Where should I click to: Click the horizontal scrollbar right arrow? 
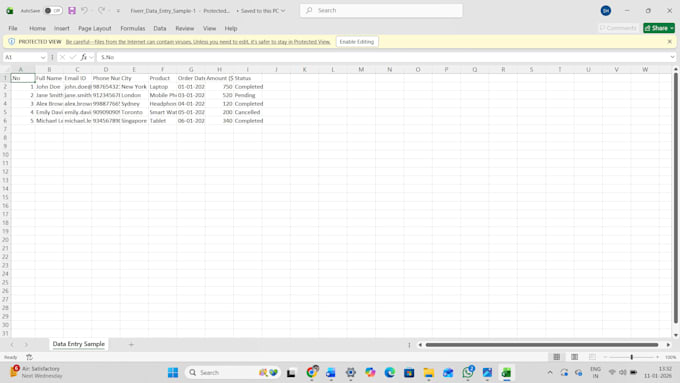click(668, 345)
